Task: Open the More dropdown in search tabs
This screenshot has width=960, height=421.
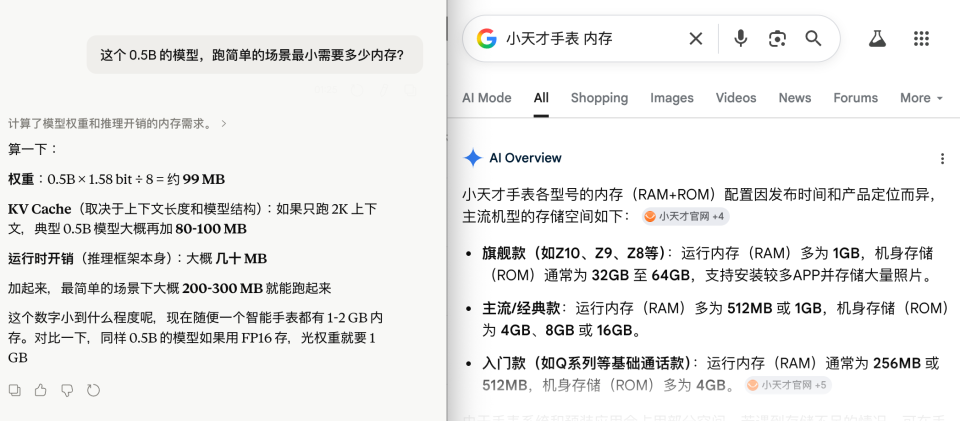Action: [921, 98]
